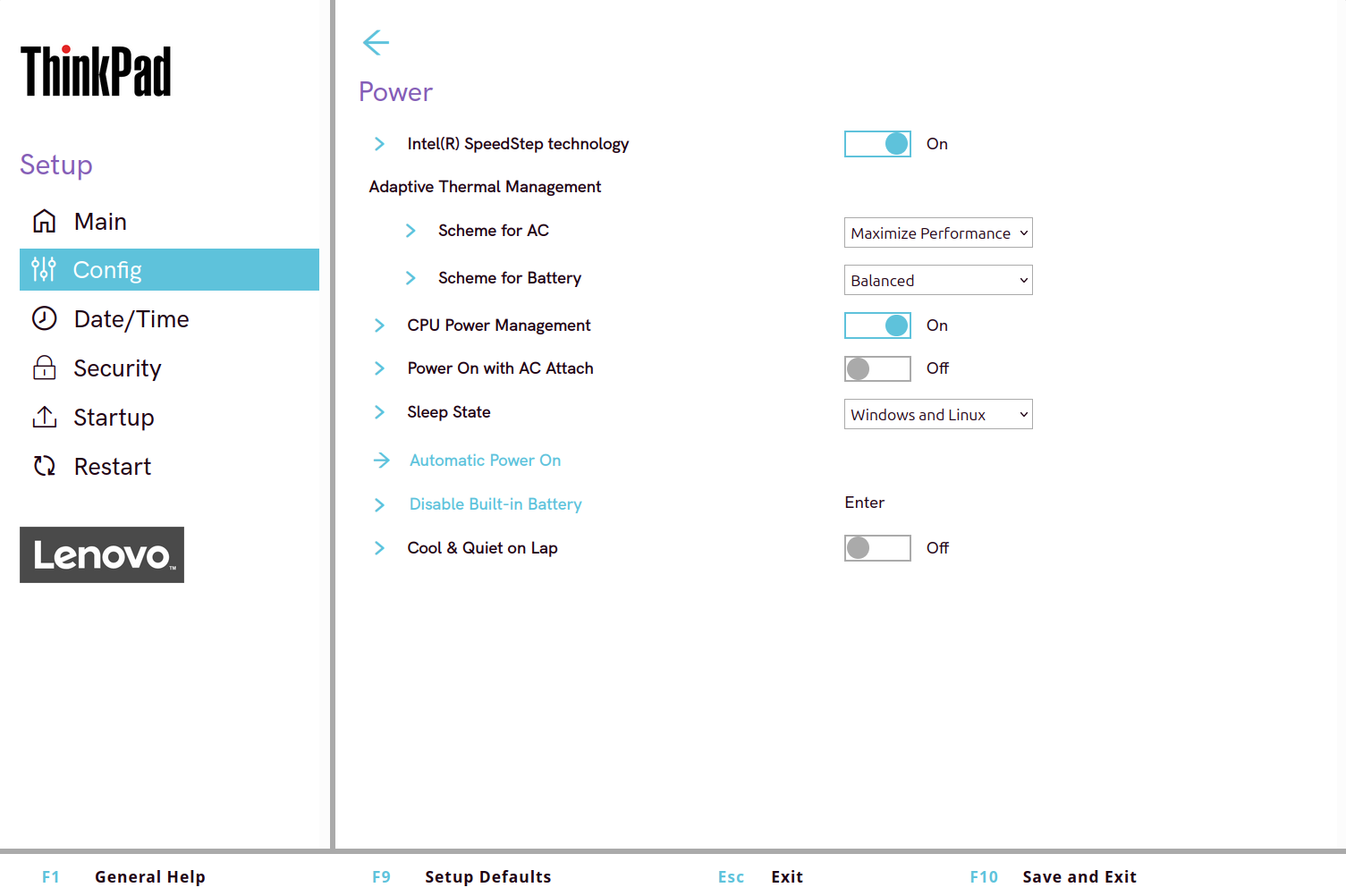
Task: Expand Intel SpeedStep technology chevron
Action: [379, 144]
